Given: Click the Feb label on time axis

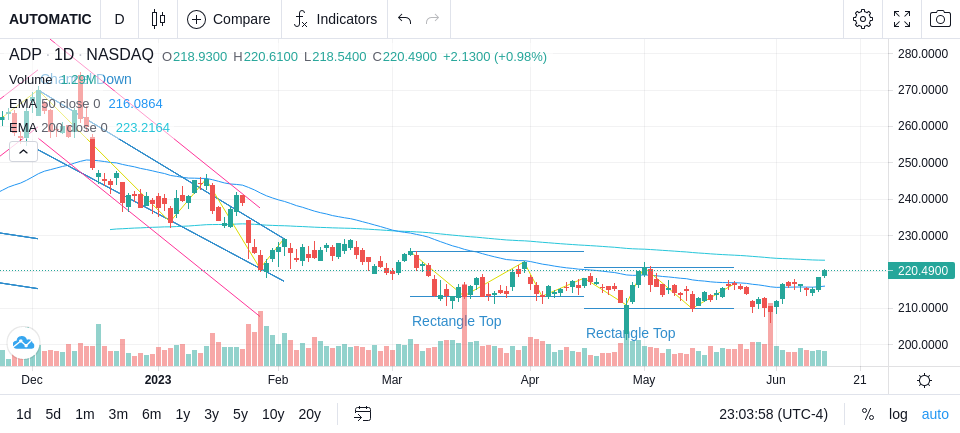Looking at the screenshot, I should click(x=278, y=380).
